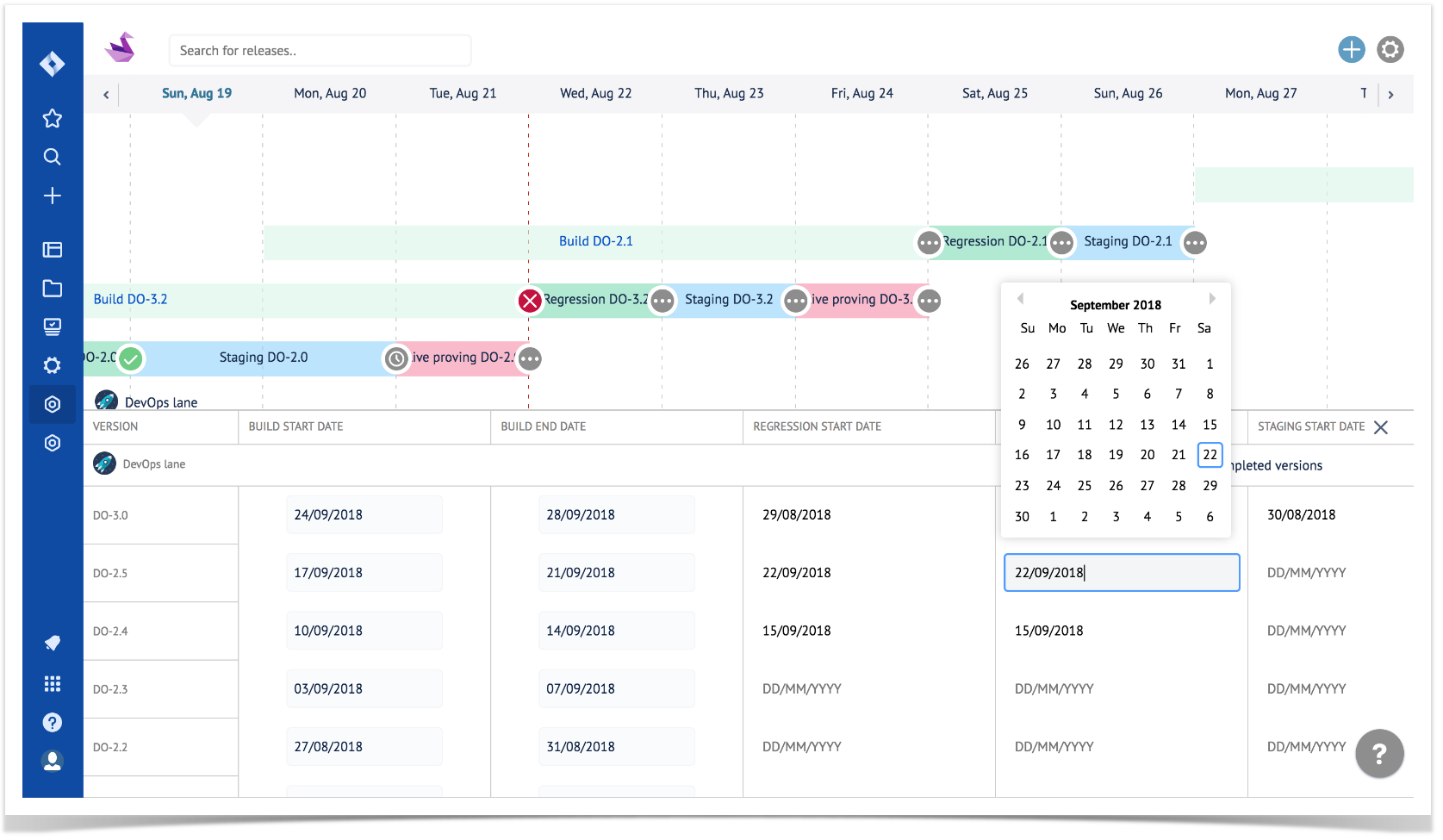The image size is (1443, 840).
Task: Select Mon, Aug 27 in timeline header
Action: 1261,93
